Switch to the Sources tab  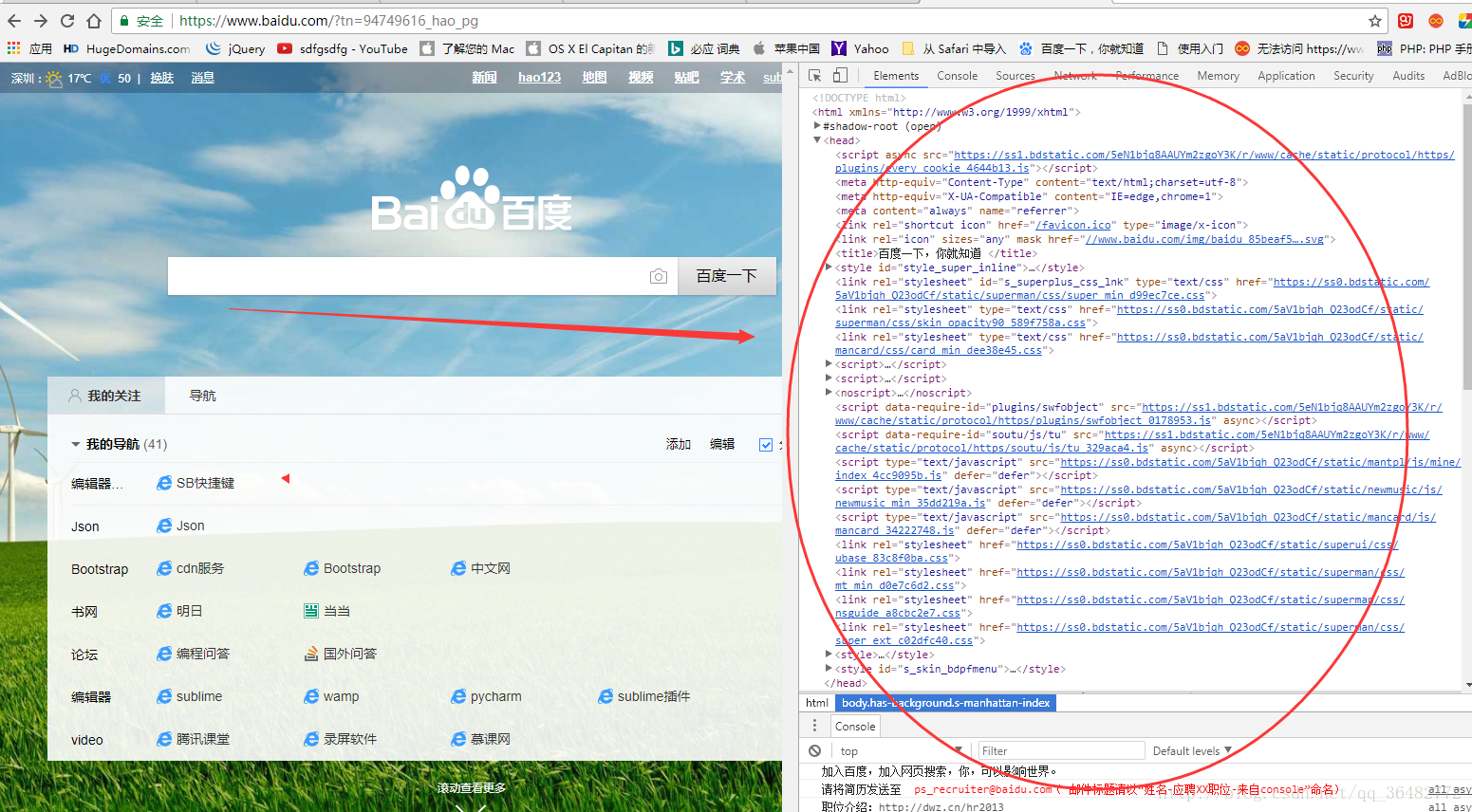click(1015, 76)
